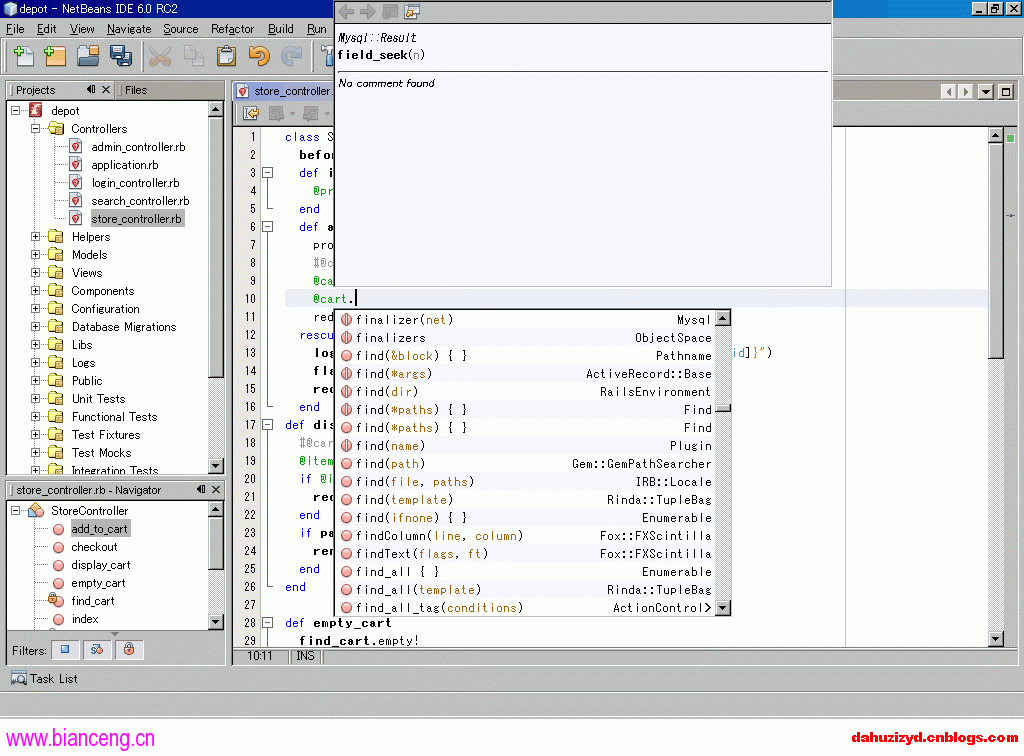Minimize the Navigator panel
The height and width of the screenshot is (756, 1024).
(201, 489)
